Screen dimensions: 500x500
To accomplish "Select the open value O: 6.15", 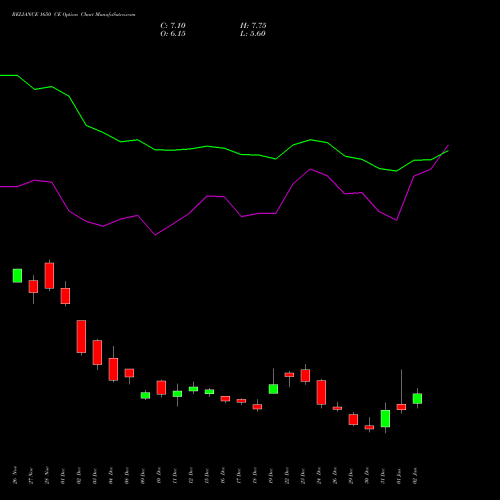I will coord(173,34).
